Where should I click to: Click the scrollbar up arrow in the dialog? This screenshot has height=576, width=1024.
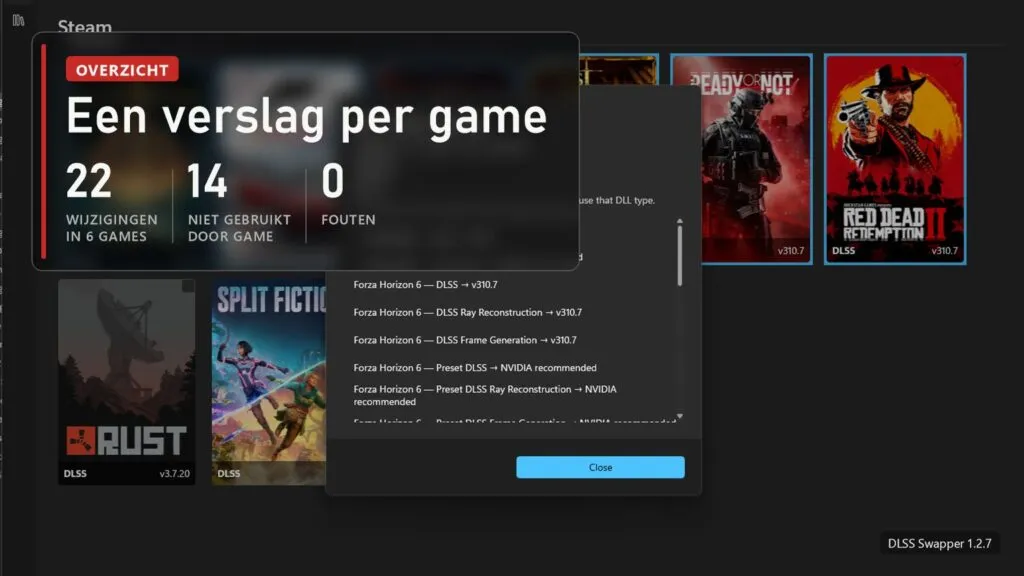[680, 221]
